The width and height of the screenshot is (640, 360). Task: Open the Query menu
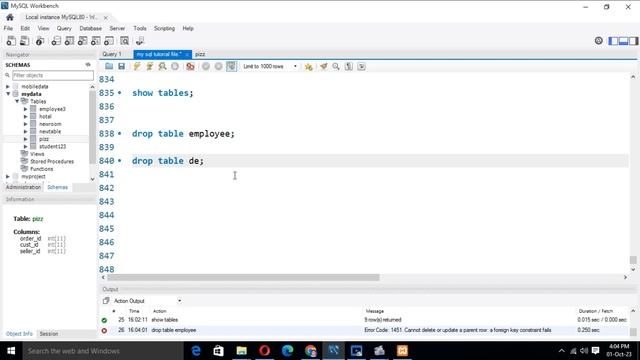(64, 28)
